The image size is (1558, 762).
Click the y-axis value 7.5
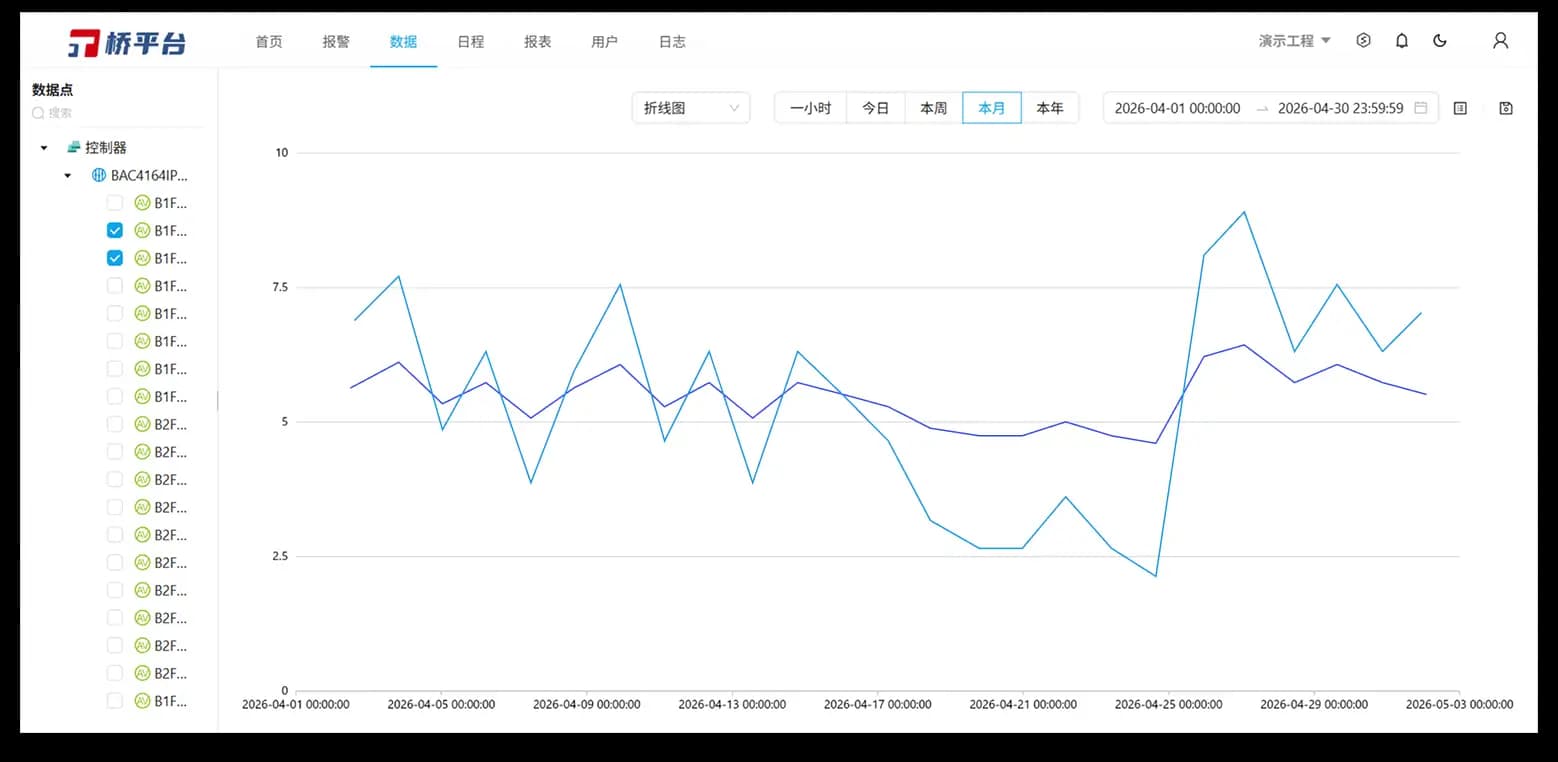pyautogui.click(x=279, y=287)
